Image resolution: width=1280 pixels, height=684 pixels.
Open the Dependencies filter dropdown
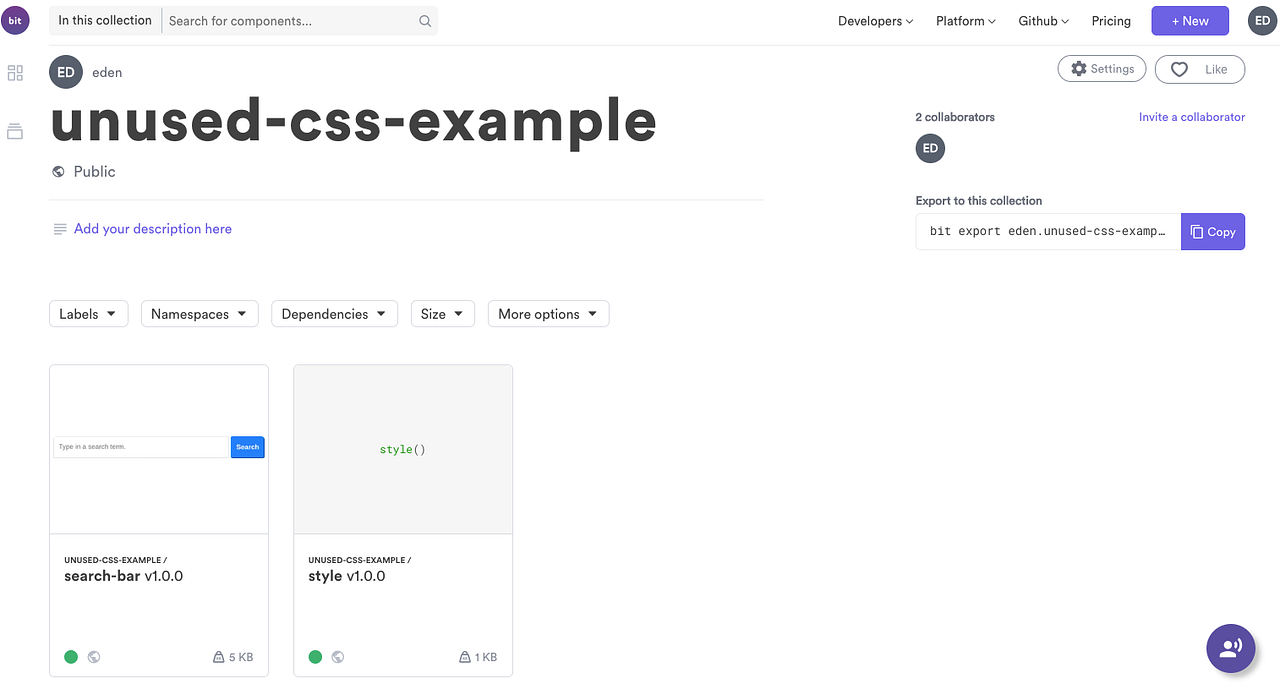point(334,313)
